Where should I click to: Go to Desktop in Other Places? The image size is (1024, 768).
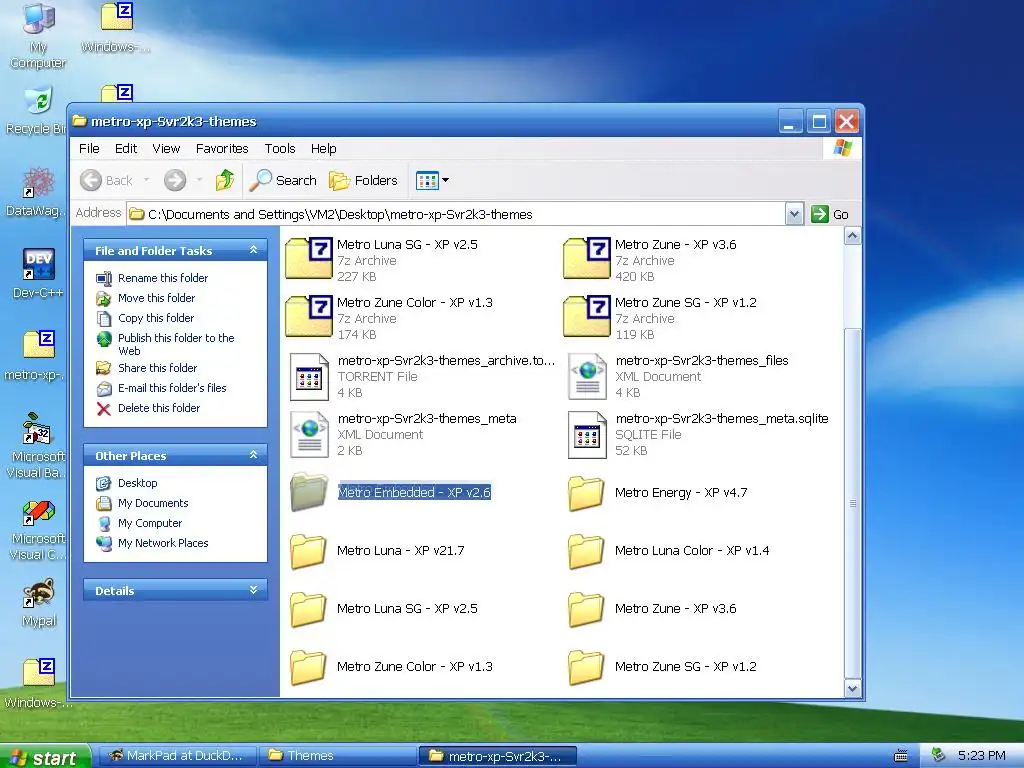138,483
